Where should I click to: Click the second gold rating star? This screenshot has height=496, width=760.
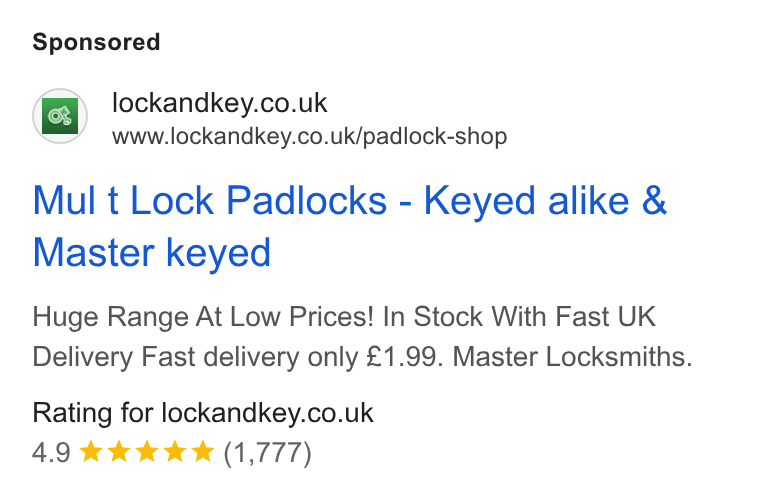(119, 451)
